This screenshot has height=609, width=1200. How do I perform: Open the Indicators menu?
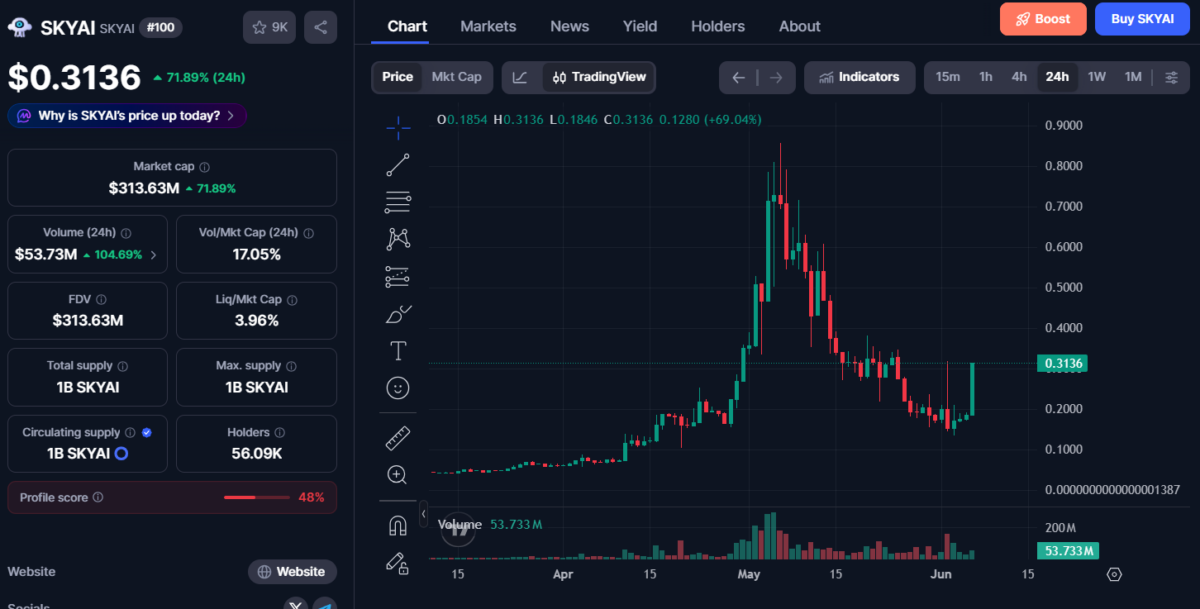point(859,77)
